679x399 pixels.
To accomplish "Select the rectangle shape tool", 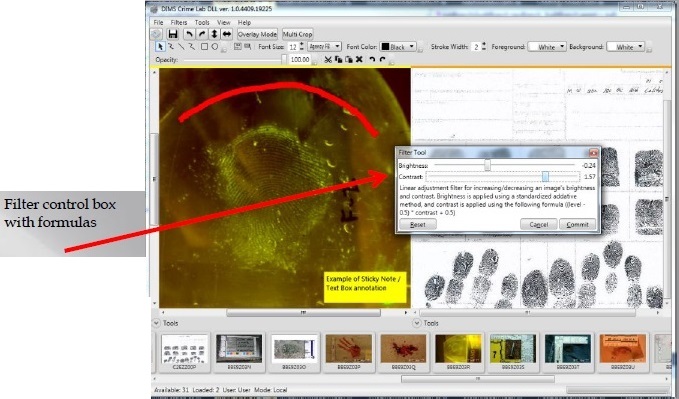I will tap(204, 47).
